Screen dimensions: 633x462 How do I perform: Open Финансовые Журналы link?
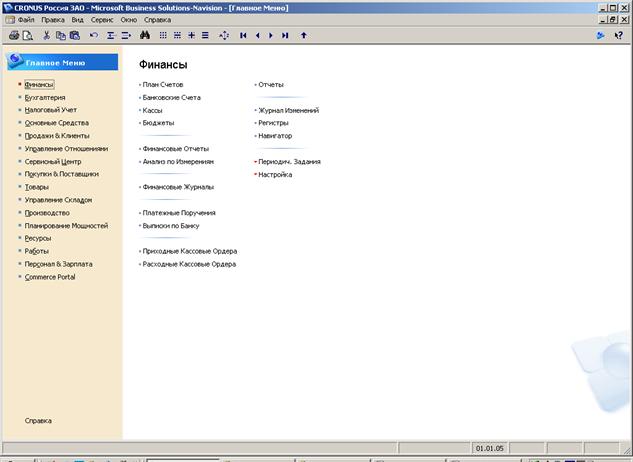pyautogui.click(x=178, y=187)
